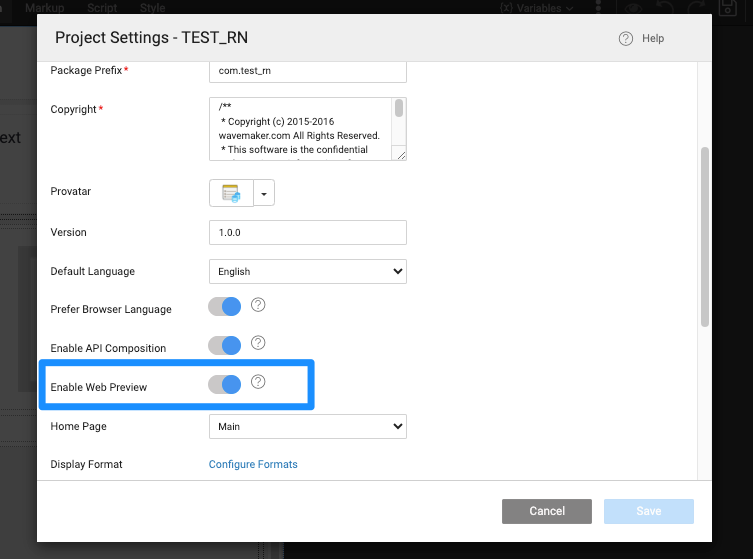Open the Provatar dropdown arrow
753x559 pixels.
click(264, 193)
